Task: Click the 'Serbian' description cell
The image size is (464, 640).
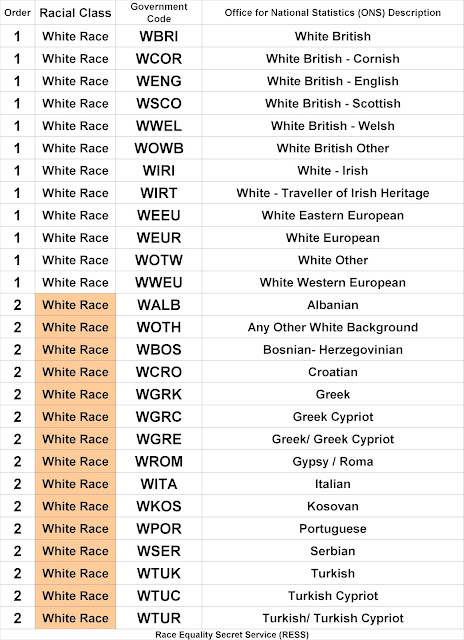Action: click(333, 551)
